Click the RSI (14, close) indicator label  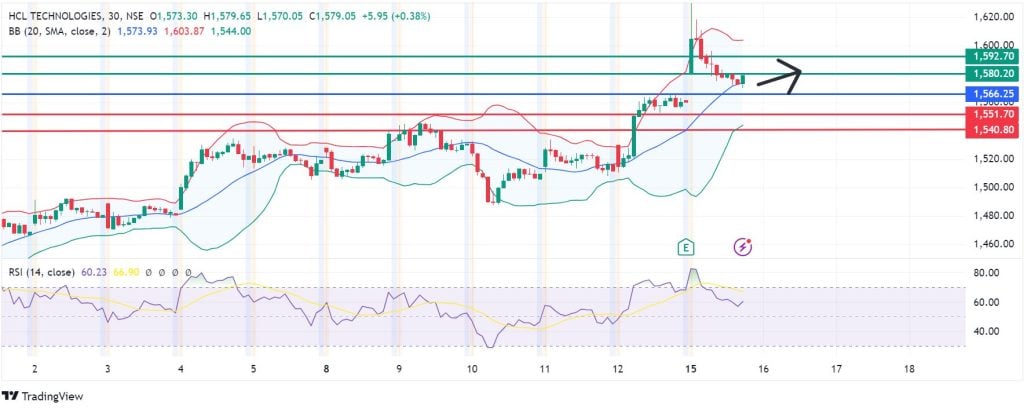tap(40, 272)
